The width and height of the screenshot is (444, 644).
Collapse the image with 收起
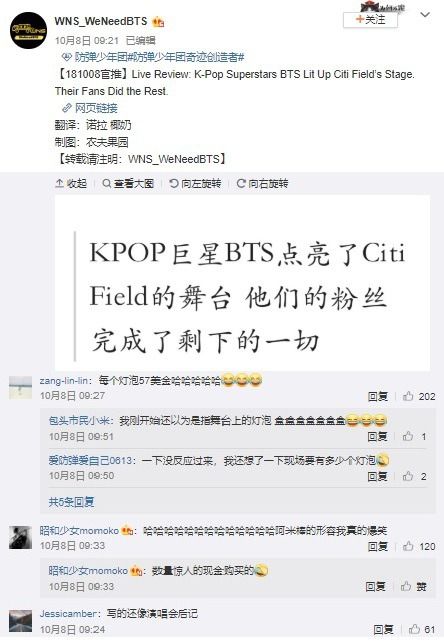tap(71, 183)
